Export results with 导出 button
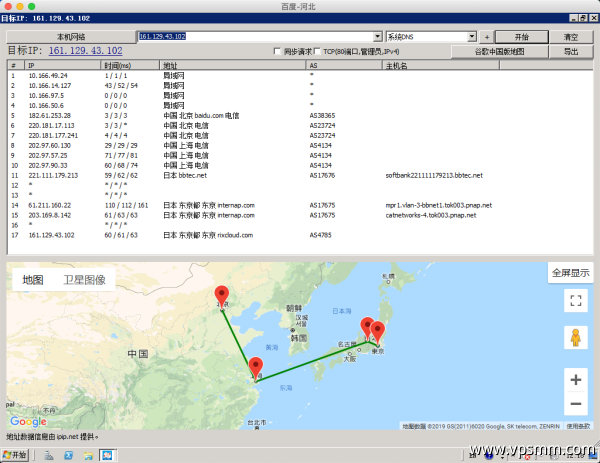The width and height of the screenshot is (600, 463). tap(571, 52)
